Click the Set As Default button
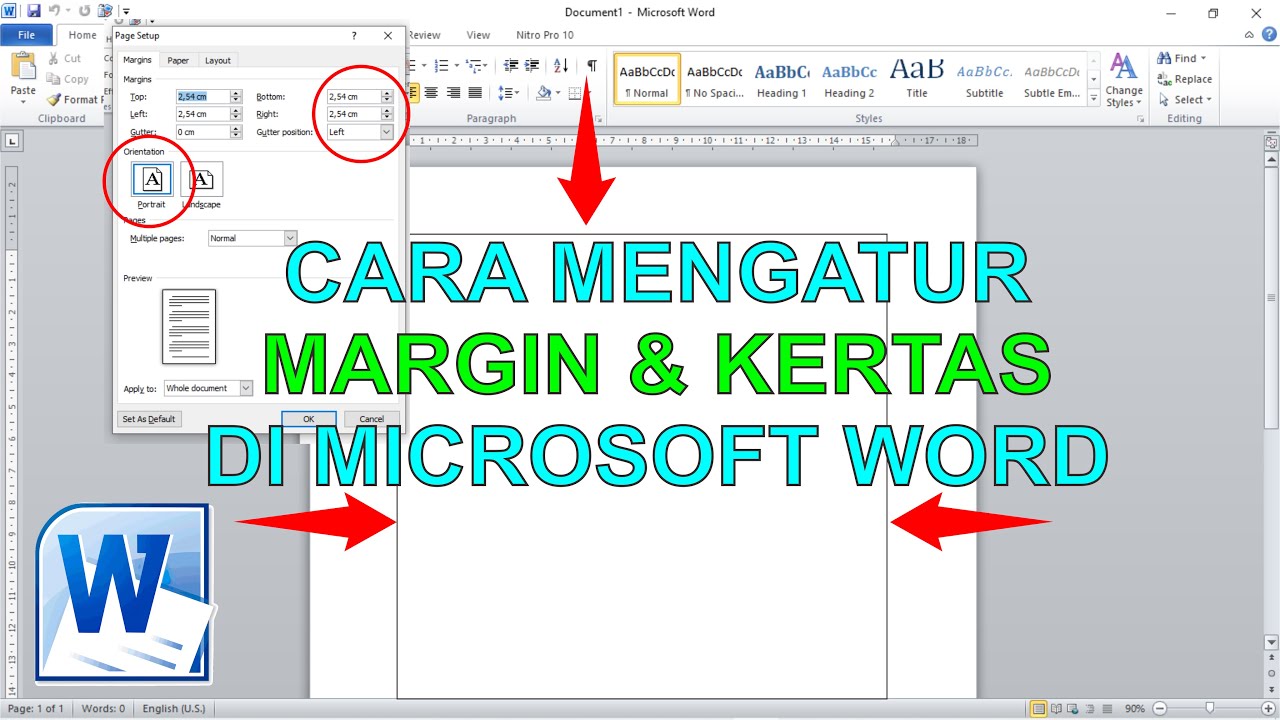 point(149,419)
